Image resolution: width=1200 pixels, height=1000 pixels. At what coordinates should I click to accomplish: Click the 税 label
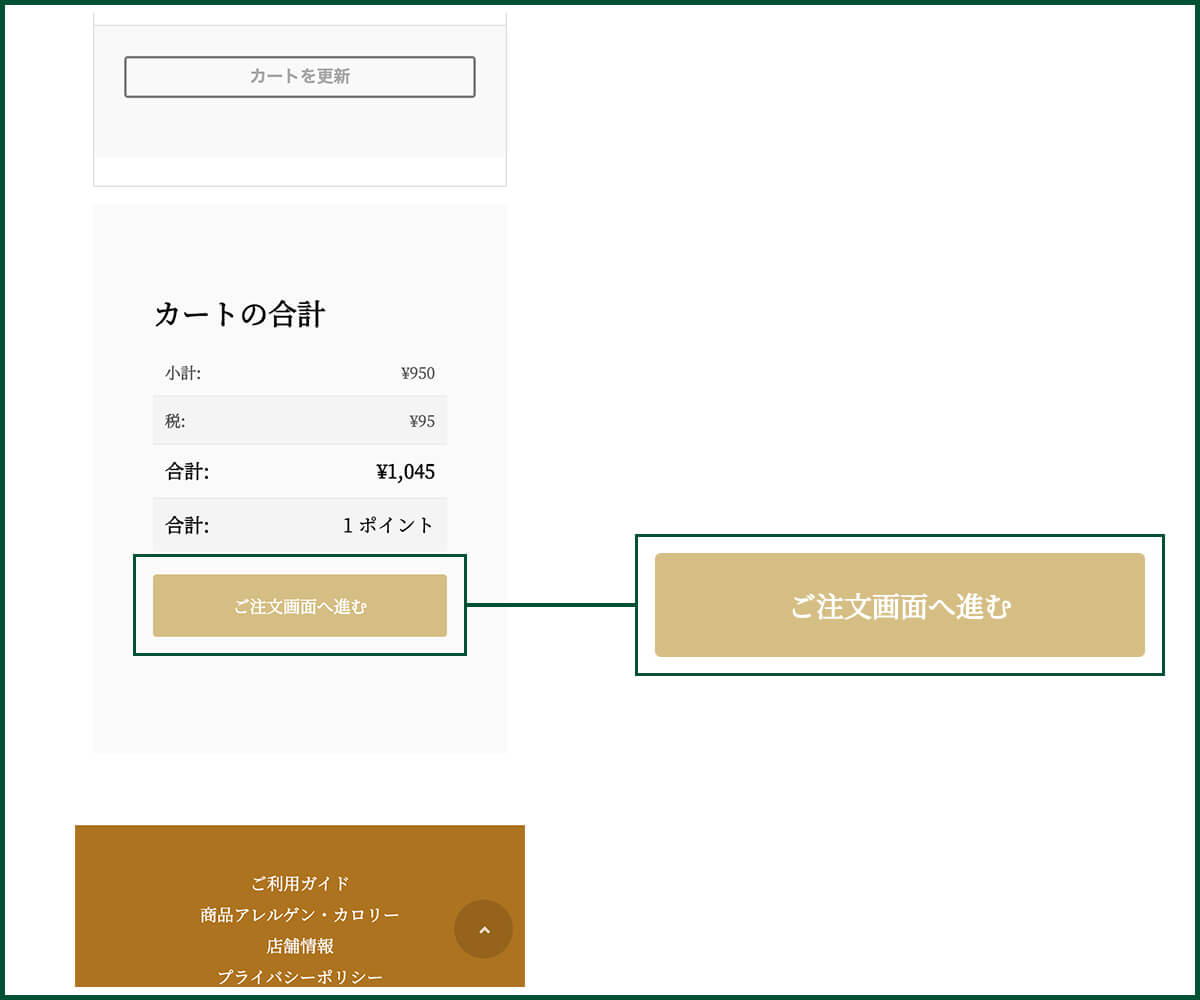click(x=175, y=422)
